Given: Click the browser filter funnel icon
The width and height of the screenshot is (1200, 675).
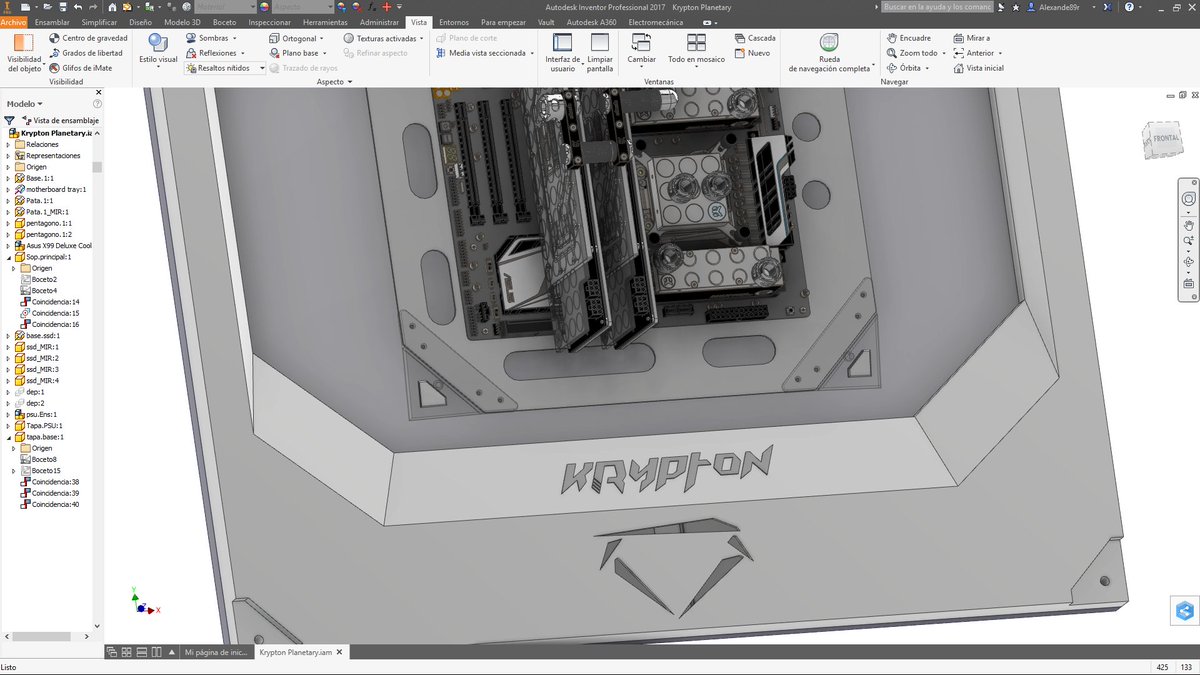Looking at the screenshot, I should (9, 120).
